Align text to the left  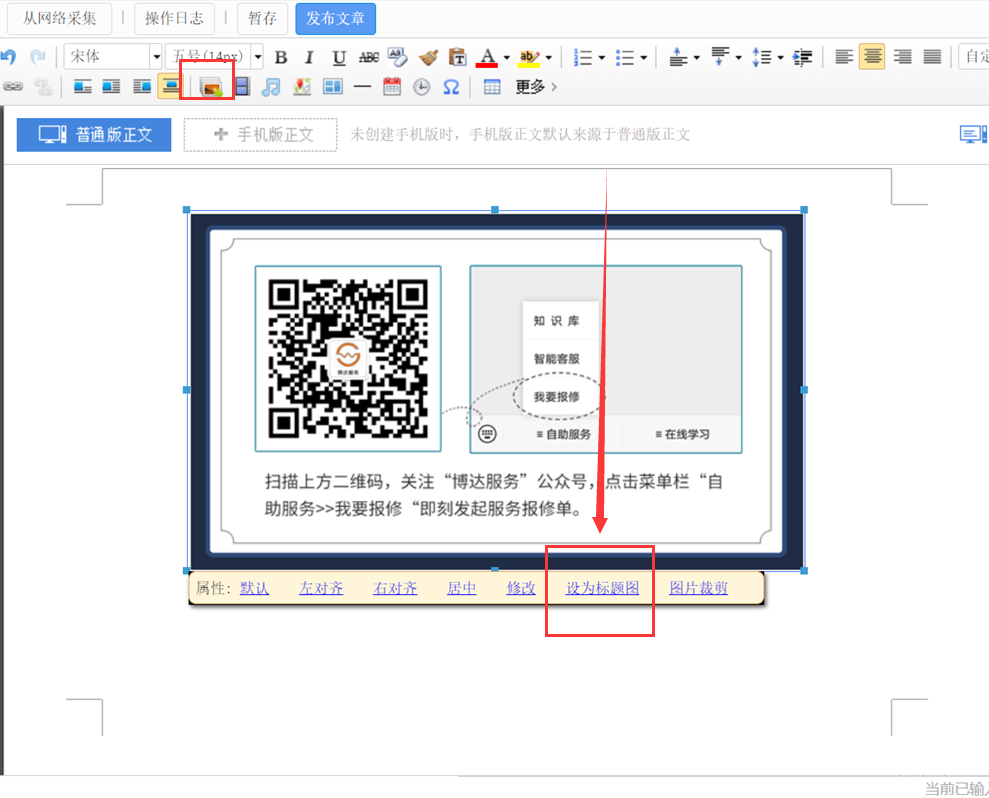tap(844, 57)
